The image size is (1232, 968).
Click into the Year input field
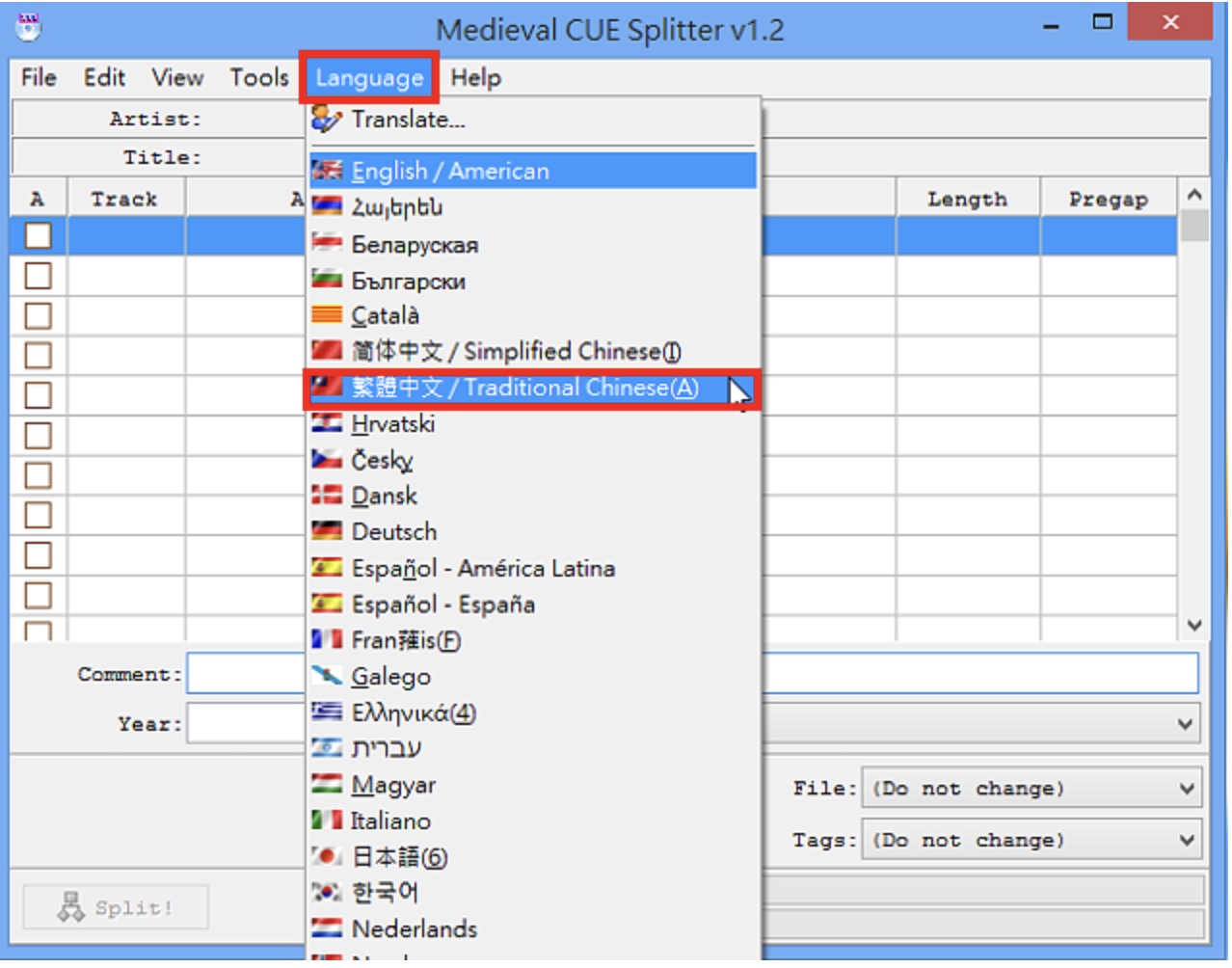[x=246, y=723]
